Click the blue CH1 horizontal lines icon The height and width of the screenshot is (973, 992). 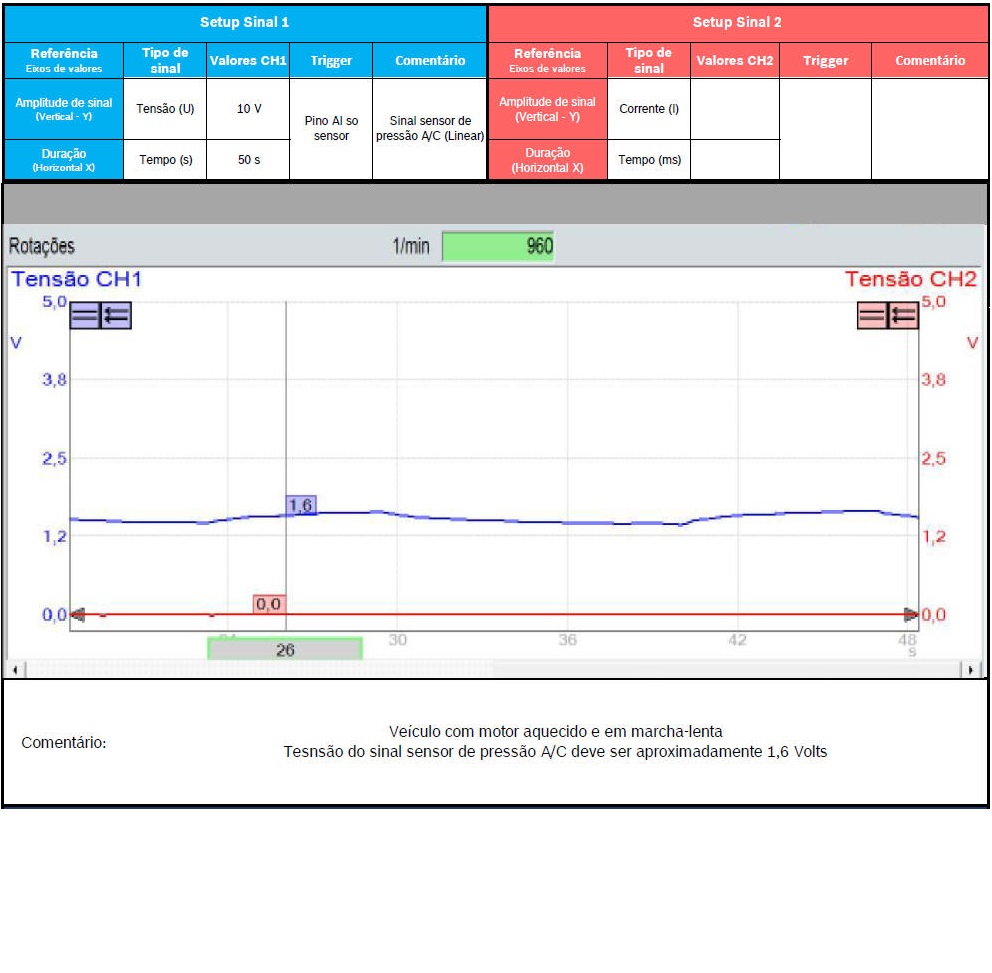pos(84,316)
